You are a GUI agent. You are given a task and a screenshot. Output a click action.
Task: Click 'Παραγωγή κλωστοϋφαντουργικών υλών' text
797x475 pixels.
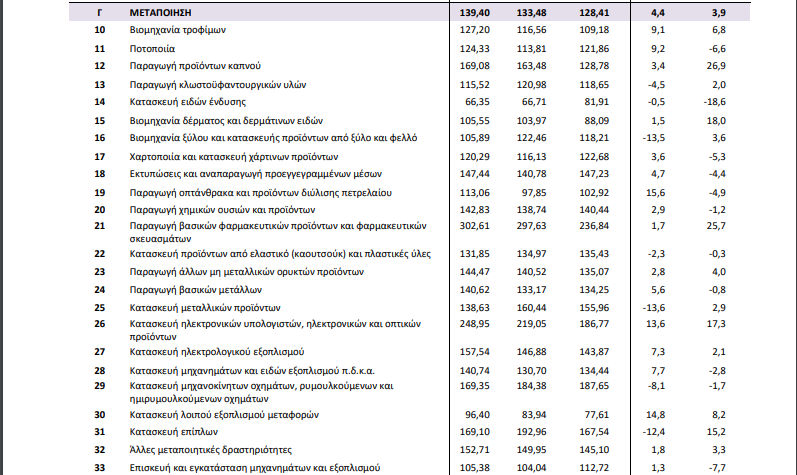(218, 85)
